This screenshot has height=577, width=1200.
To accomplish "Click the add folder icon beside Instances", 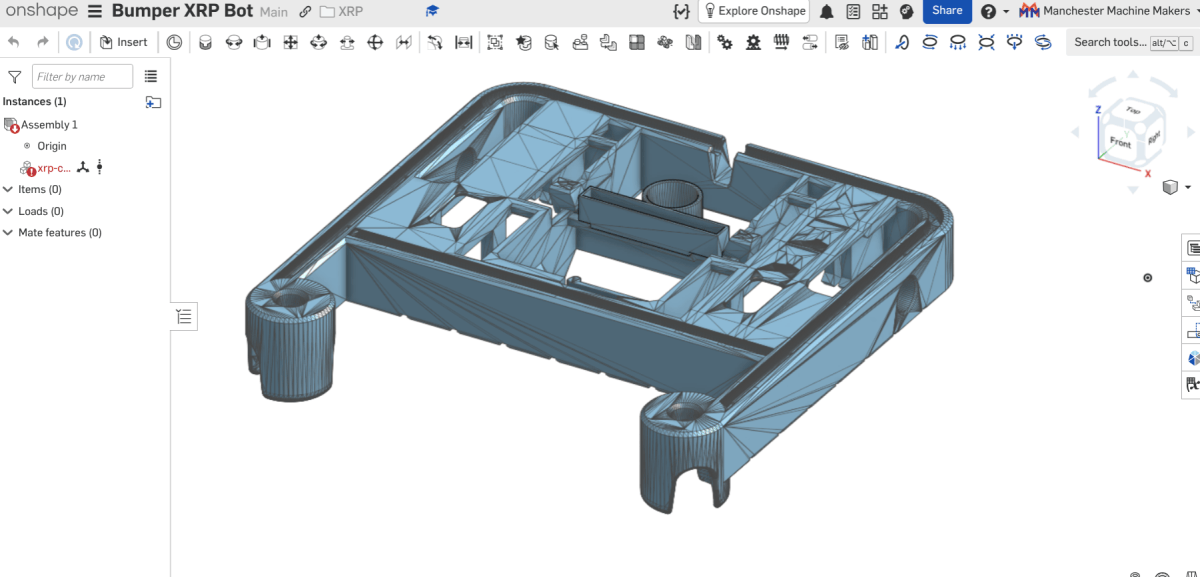I will (x=153, y=102).
